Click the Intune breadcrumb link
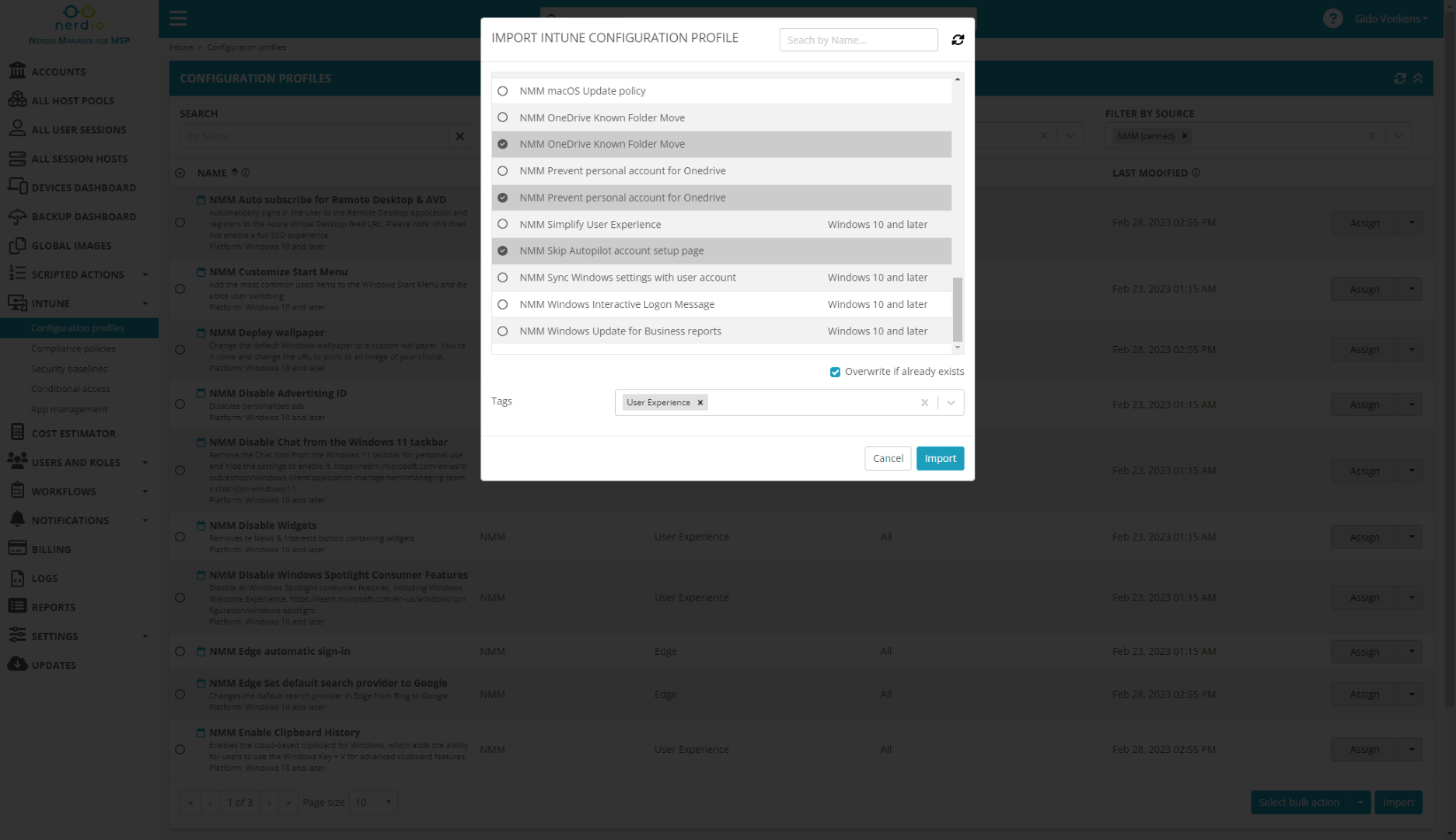 coord(181,47)
